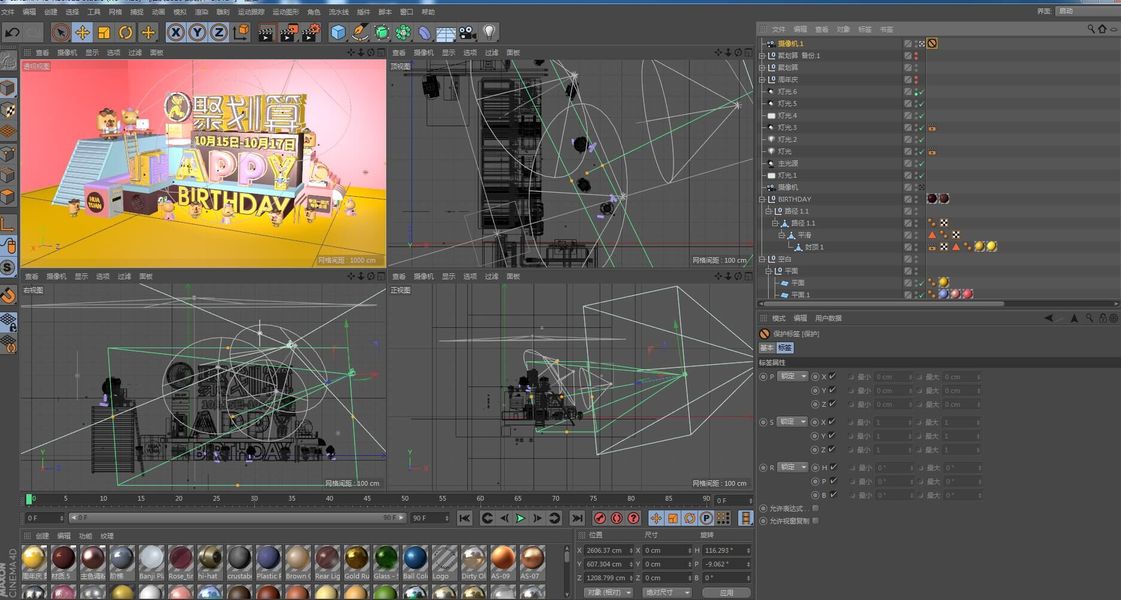Screen dimensions: 1121x600
Task: Click the green Array modeling icon
Action: 403,32
